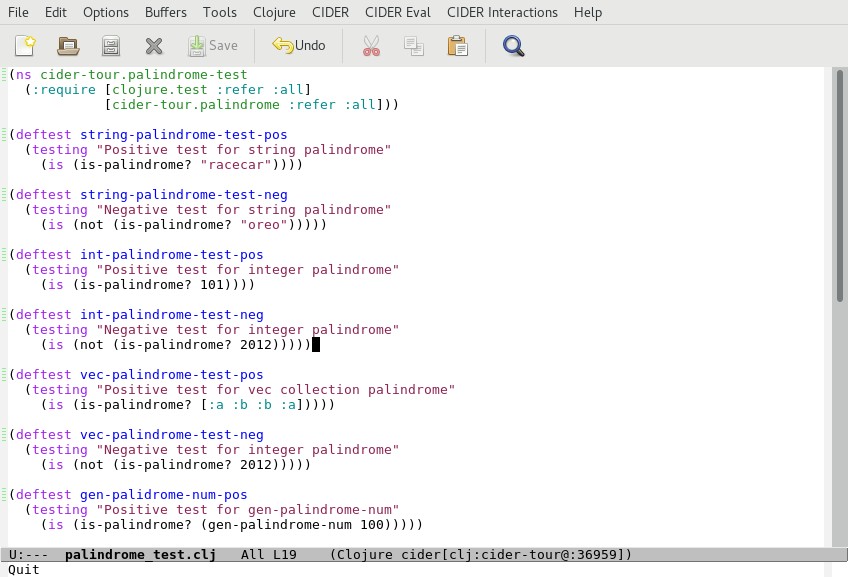Search with the magnifying glass icon
Screen dimensions: 848x577
(x=513, y=45)
